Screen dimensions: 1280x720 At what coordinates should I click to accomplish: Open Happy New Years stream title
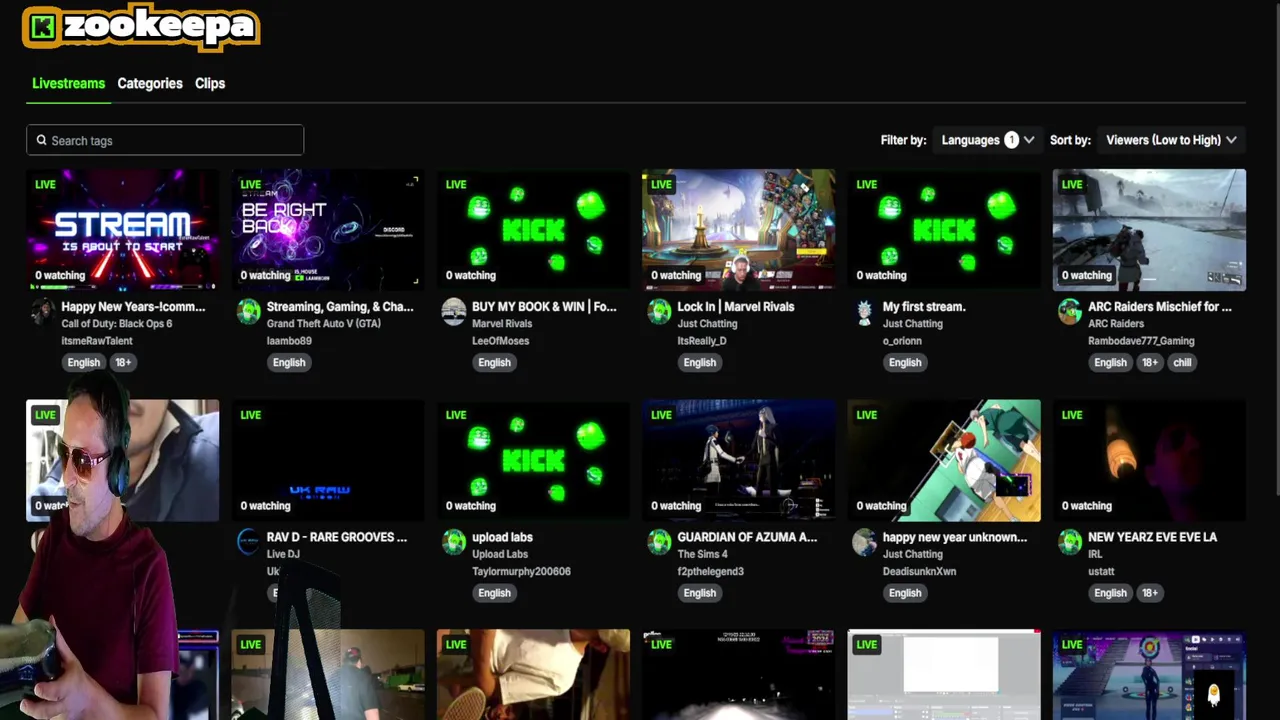[x=133, y=307]
